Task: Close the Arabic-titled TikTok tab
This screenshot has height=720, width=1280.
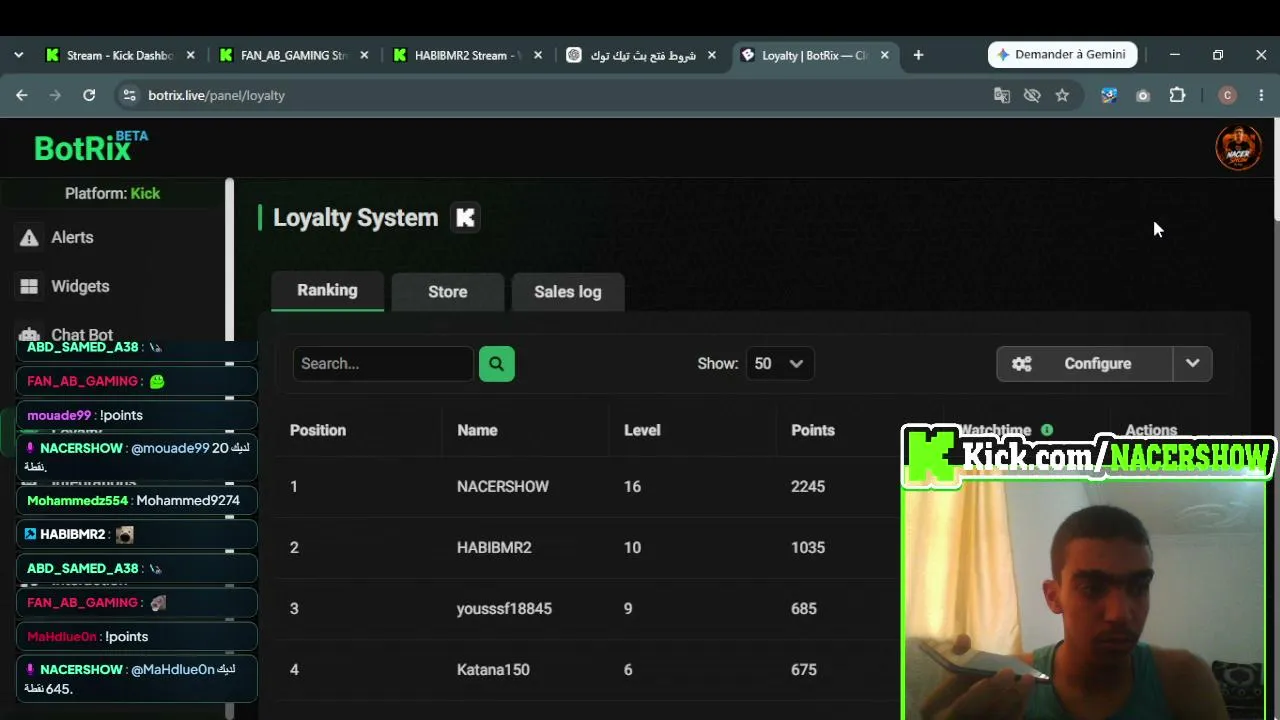Action: tap(712, 55)
